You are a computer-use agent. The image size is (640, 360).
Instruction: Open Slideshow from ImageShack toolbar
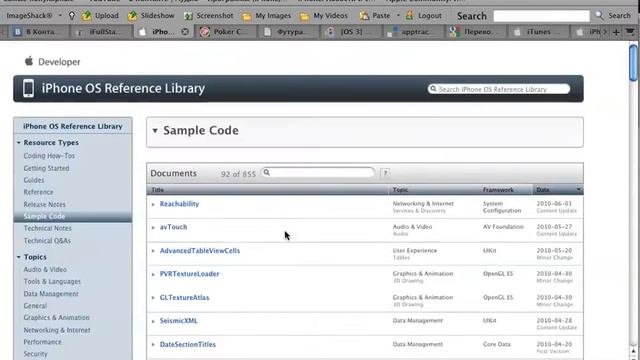point(151,16)
